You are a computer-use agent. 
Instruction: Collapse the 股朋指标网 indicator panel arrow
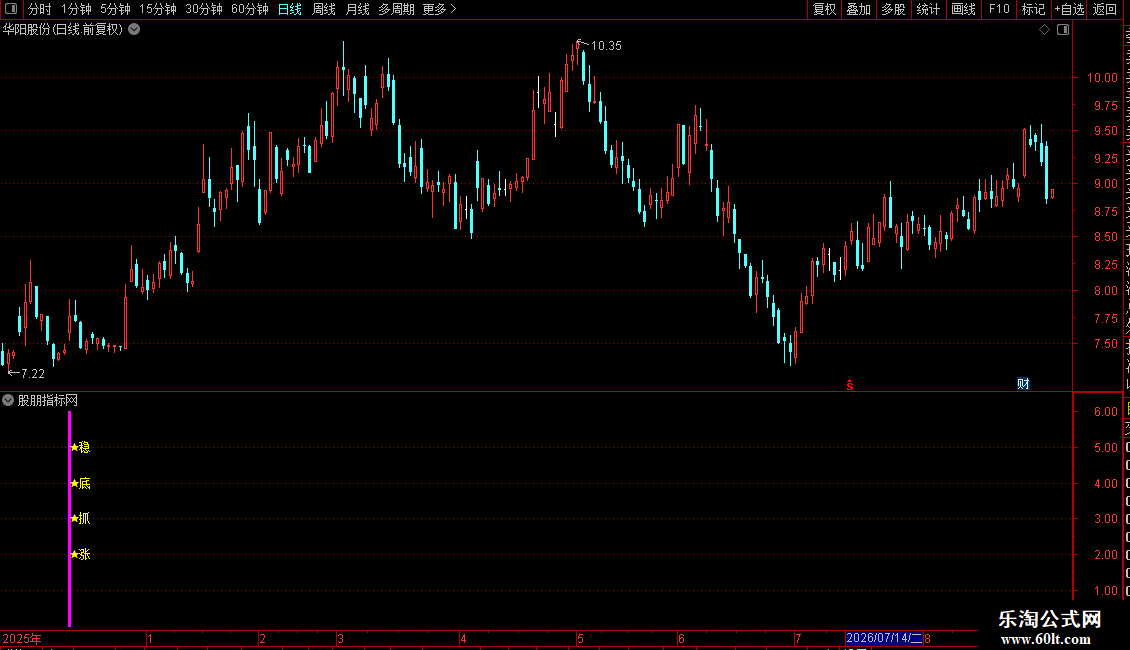[x=8, y=400]
